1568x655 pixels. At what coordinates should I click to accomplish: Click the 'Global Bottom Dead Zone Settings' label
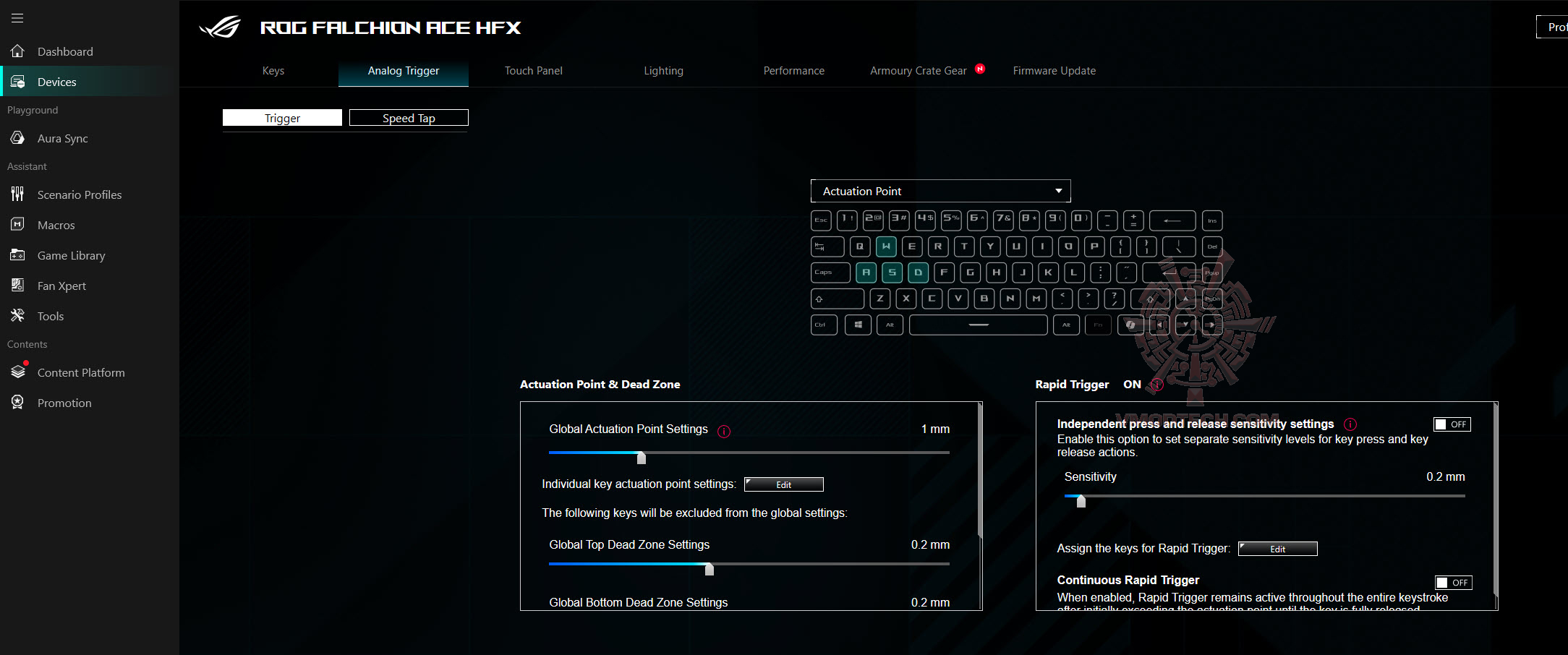(639, 602)
